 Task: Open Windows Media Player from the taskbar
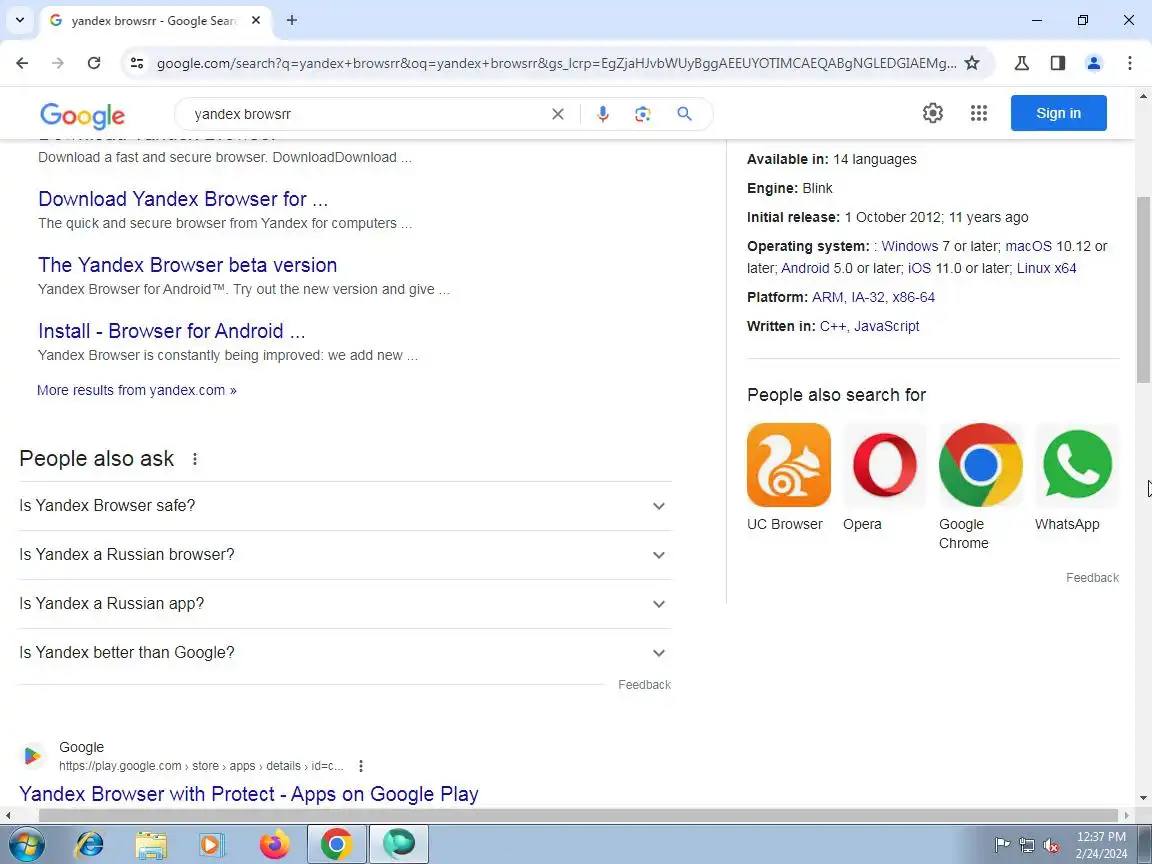tap(212, 845)
